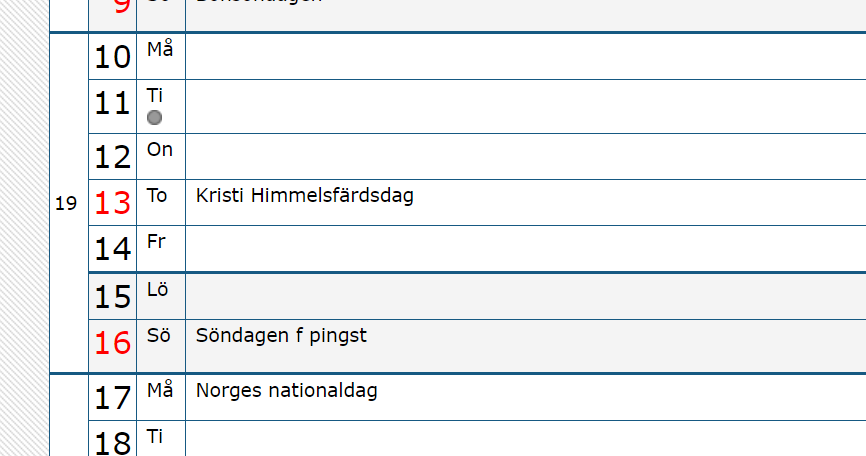Click date number 12
The image size is (866, 456).
pyautogui.click(x=113, y=157)
